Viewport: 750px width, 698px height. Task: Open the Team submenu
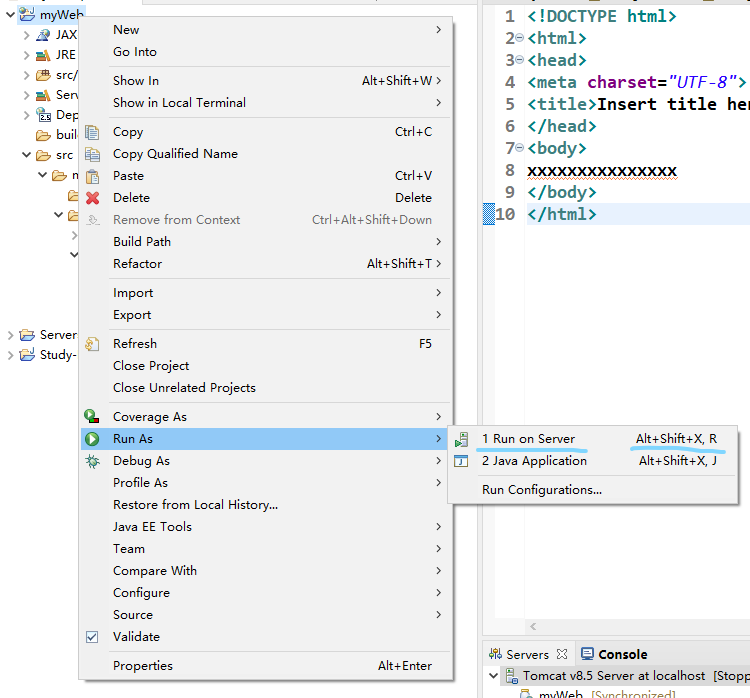click(x=266, y=549)
